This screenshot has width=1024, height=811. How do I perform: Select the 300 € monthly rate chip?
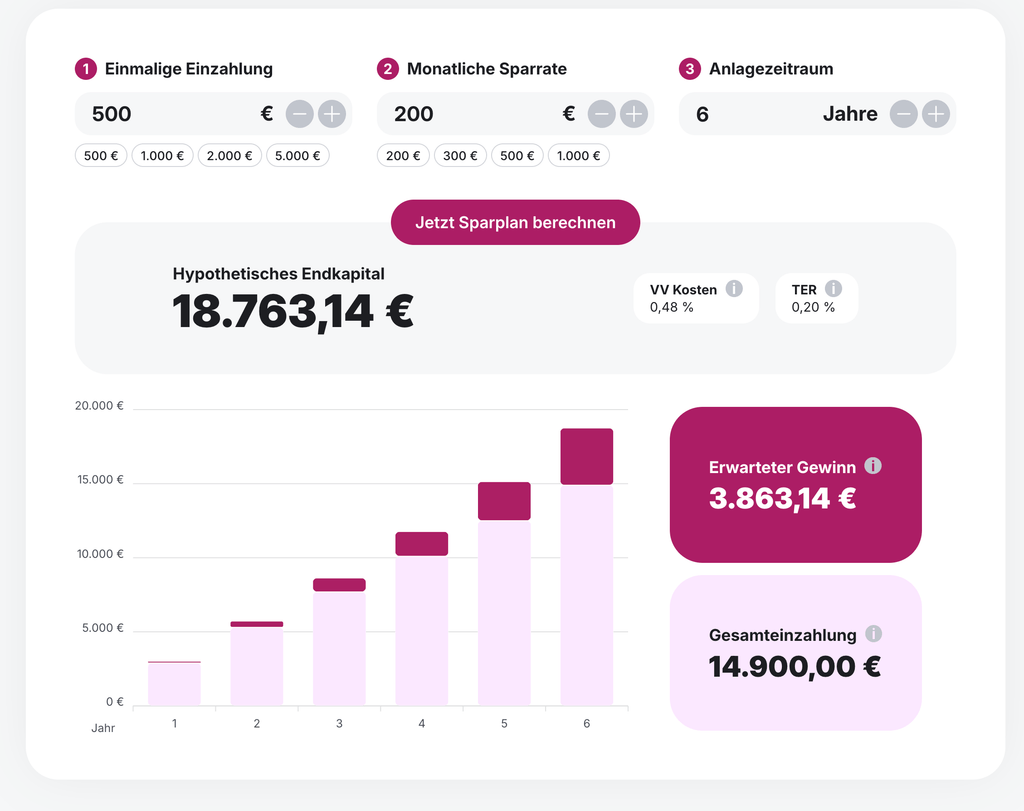(460, 155)
